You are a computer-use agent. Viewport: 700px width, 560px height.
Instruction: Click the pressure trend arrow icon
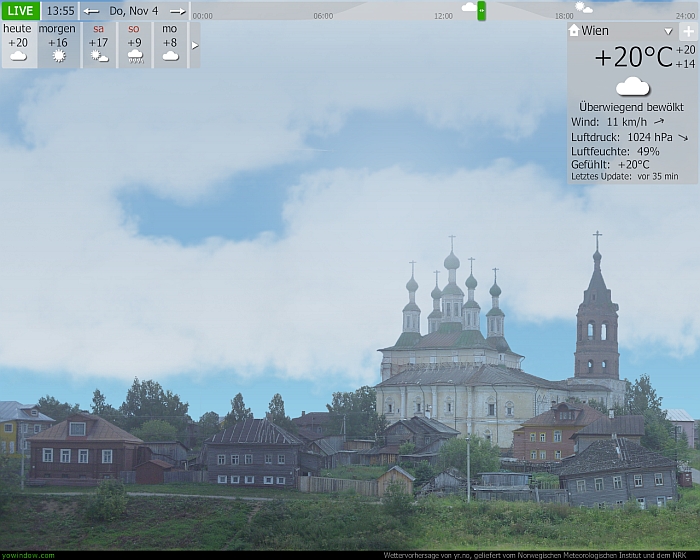[683, 138]
